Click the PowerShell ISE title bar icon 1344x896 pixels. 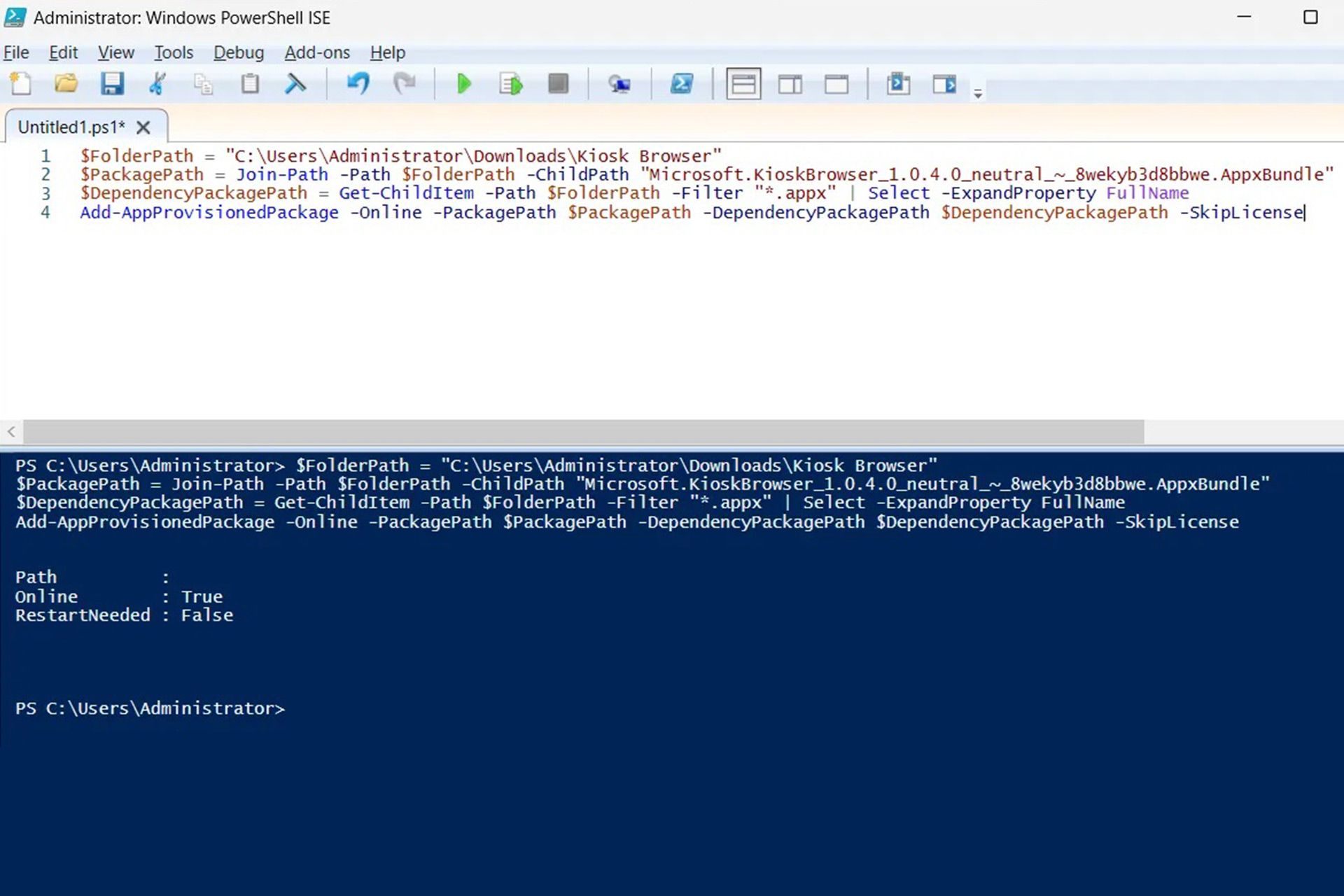pyautogui.click(x=15, y=17)
